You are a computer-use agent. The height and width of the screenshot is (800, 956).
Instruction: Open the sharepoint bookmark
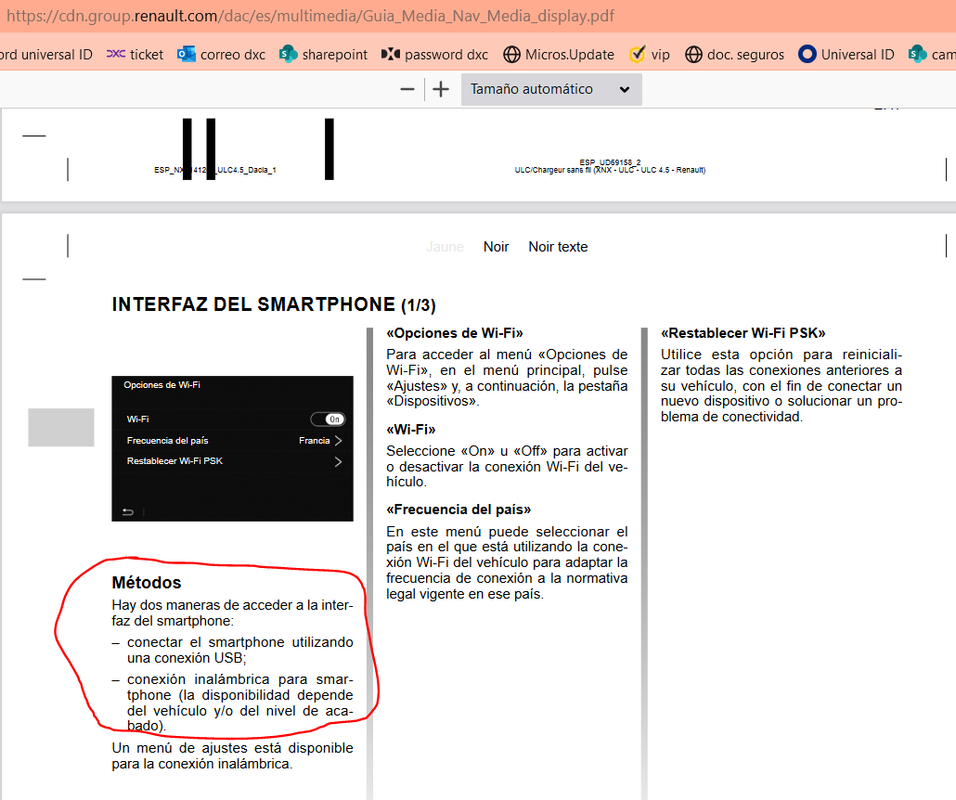pos(323,54)
